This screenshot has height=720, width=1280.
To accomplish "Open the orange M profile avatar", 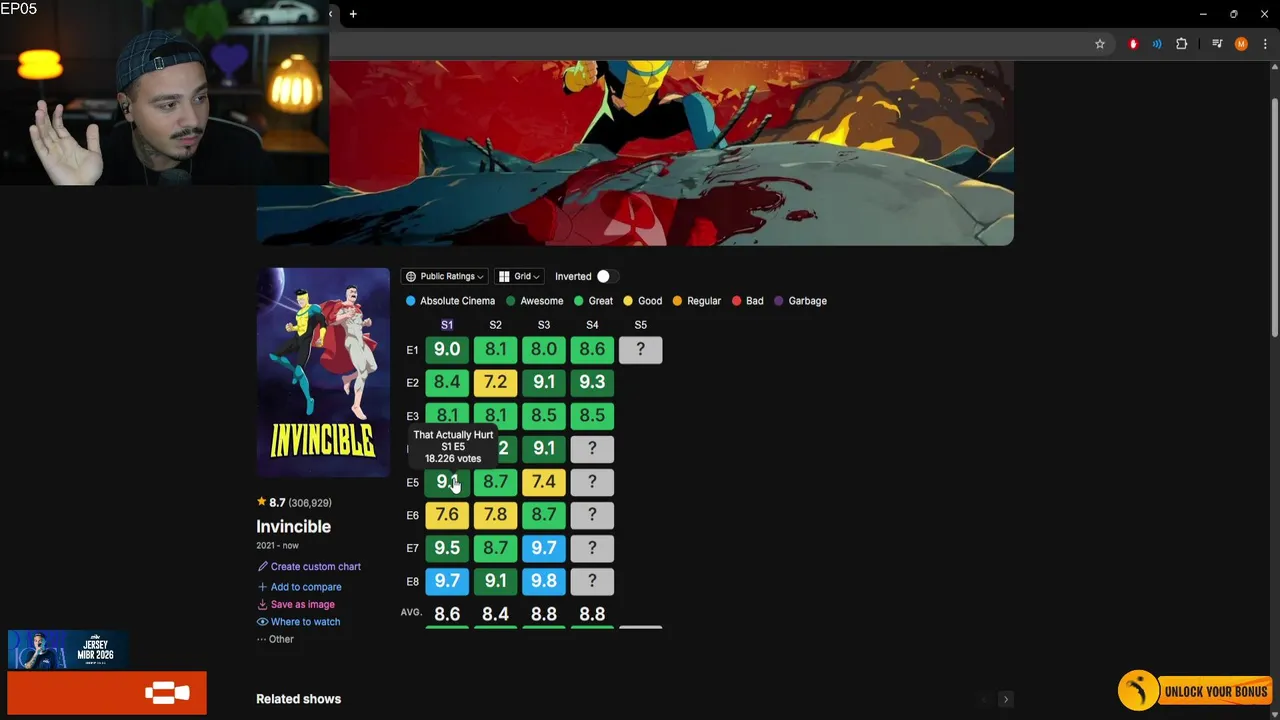I will click(1241, 44).
